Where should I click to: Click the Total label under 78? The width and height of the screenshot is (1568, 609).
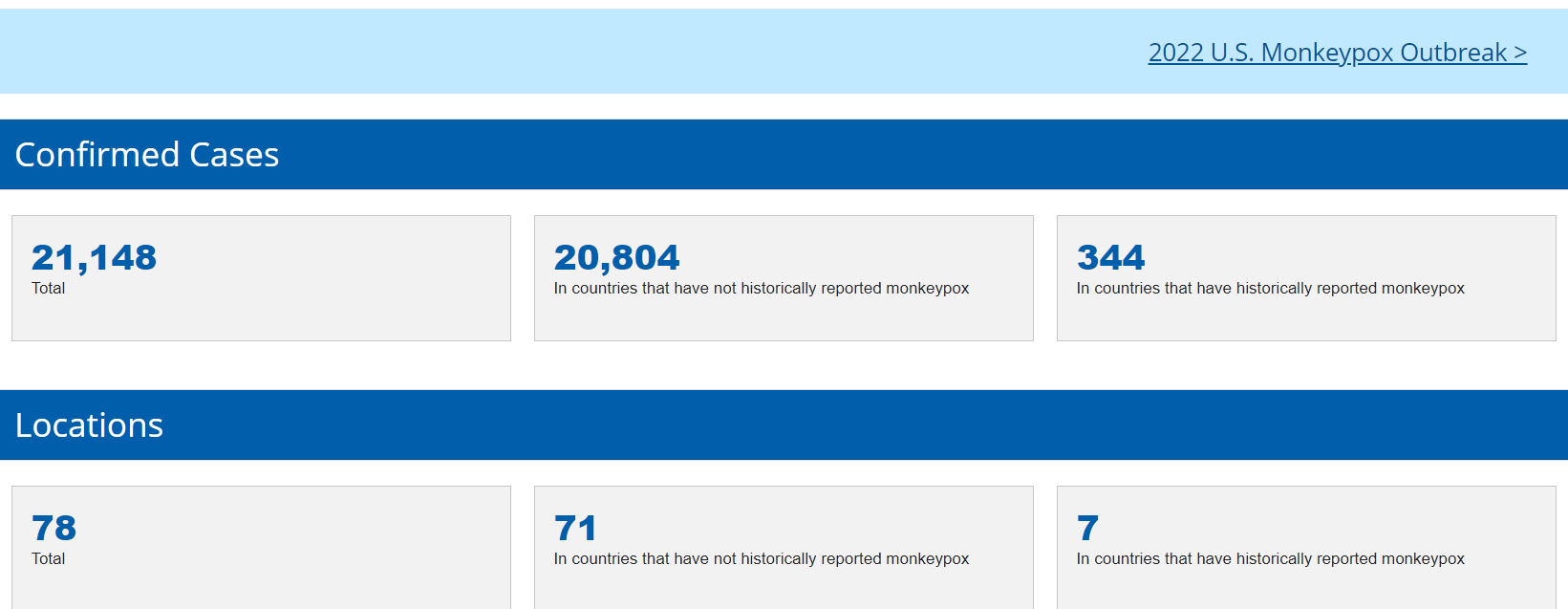pyautogui.click(x=48, y=559)
